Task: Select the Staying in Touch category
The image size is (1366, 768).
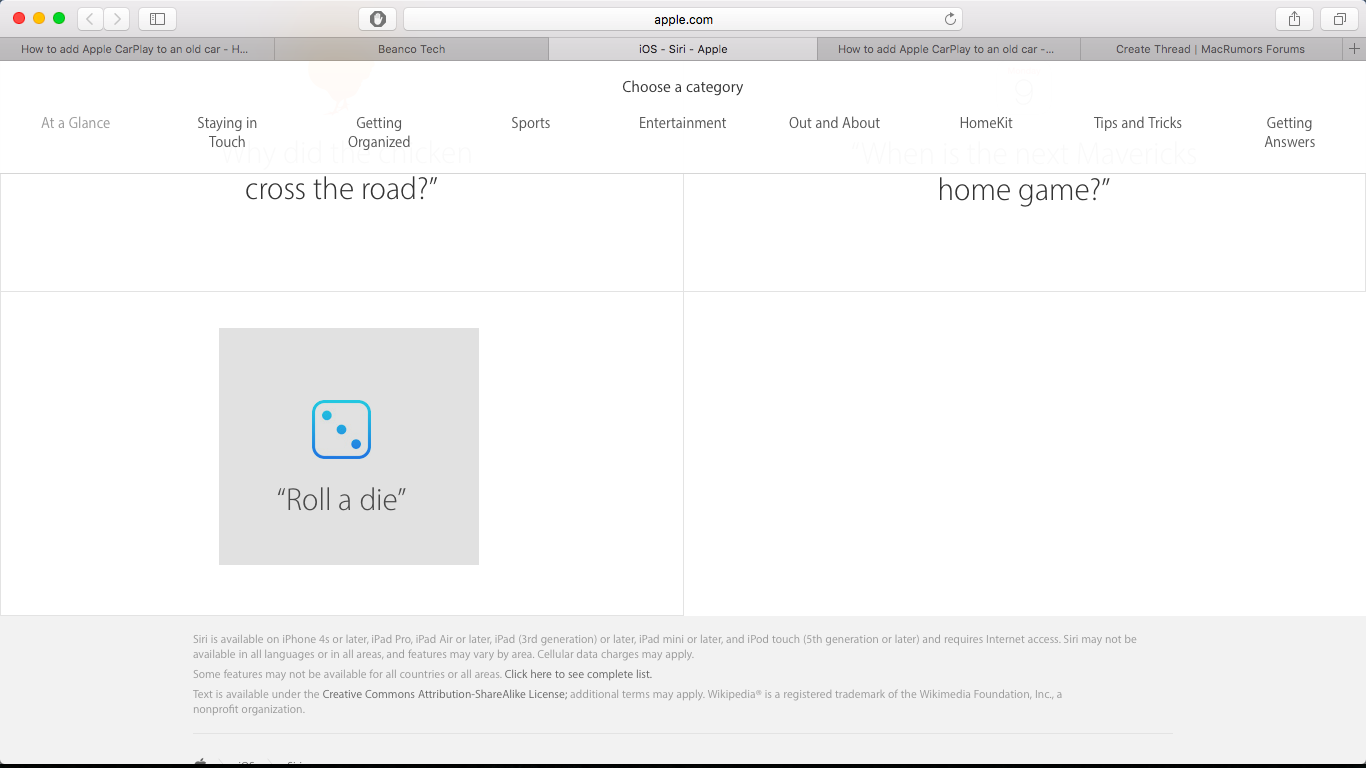Action: click(227, 132)
